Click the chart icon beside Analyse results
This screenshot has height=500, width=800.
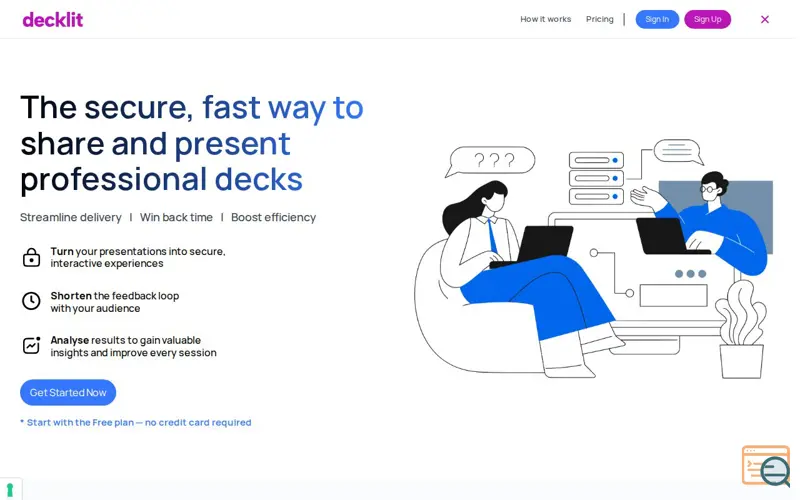[x=31, y=345]
